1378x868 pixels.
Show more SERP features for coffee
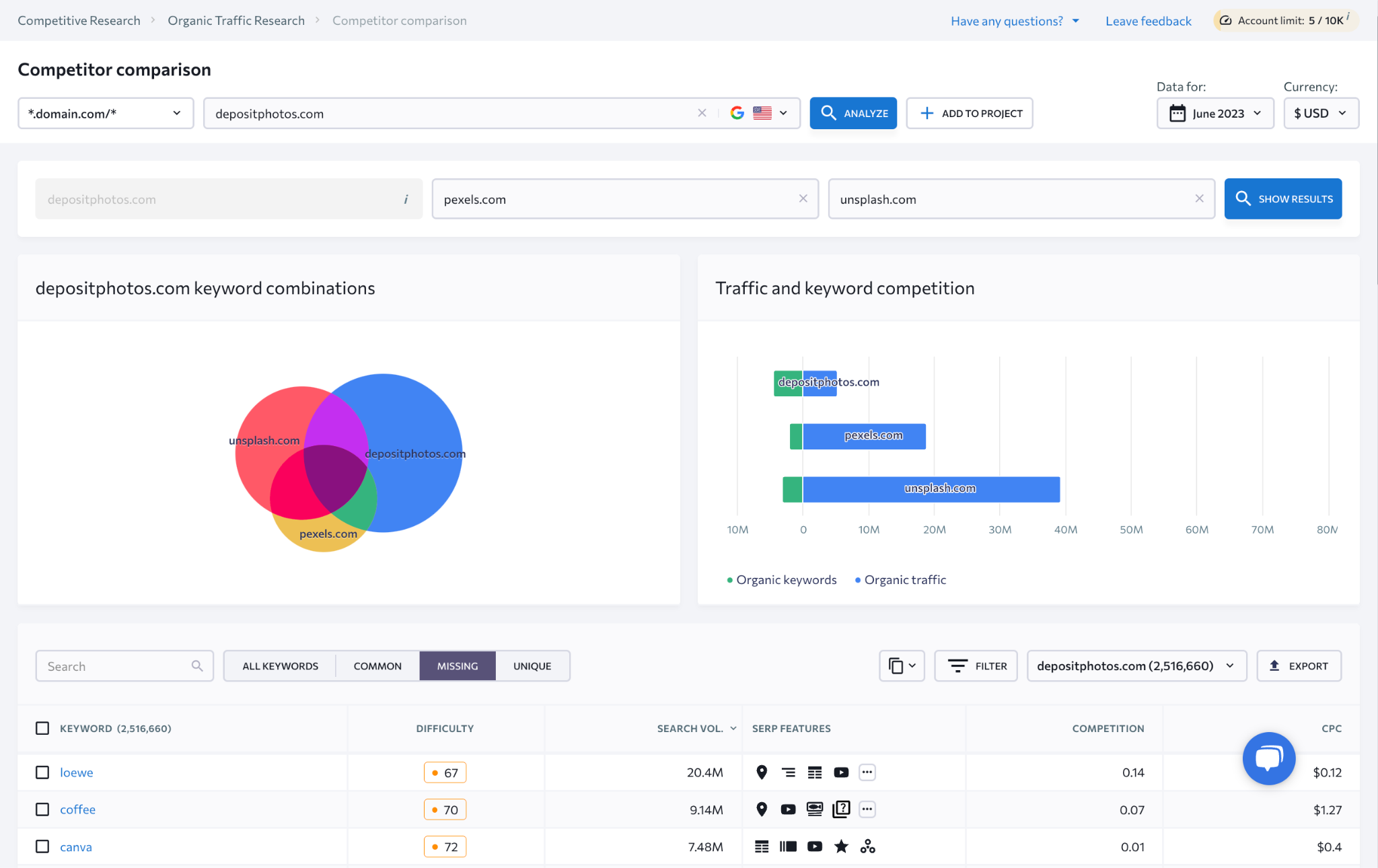(x=867, y=809)
